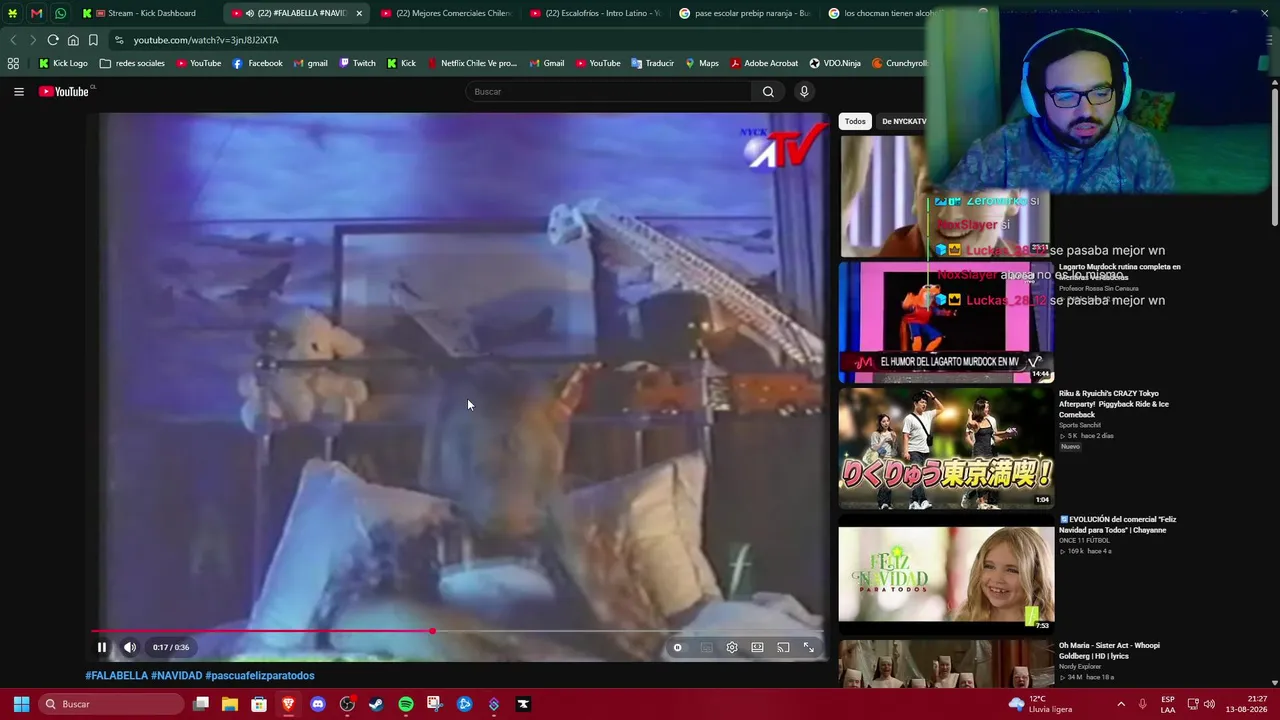1280x720 pixels.
Task: Open the Windows Start menu
Action: [21, 704]
